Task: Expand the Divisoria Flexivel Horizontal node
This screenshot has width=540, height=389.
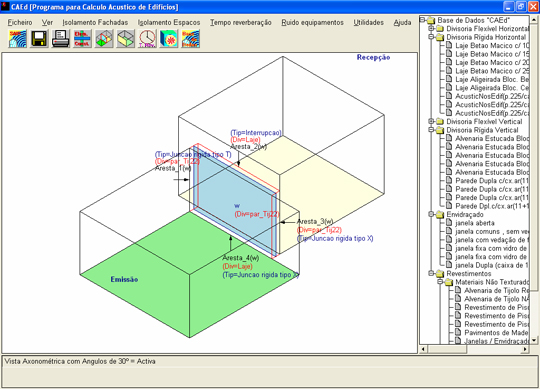Action: tap(431, 29)
